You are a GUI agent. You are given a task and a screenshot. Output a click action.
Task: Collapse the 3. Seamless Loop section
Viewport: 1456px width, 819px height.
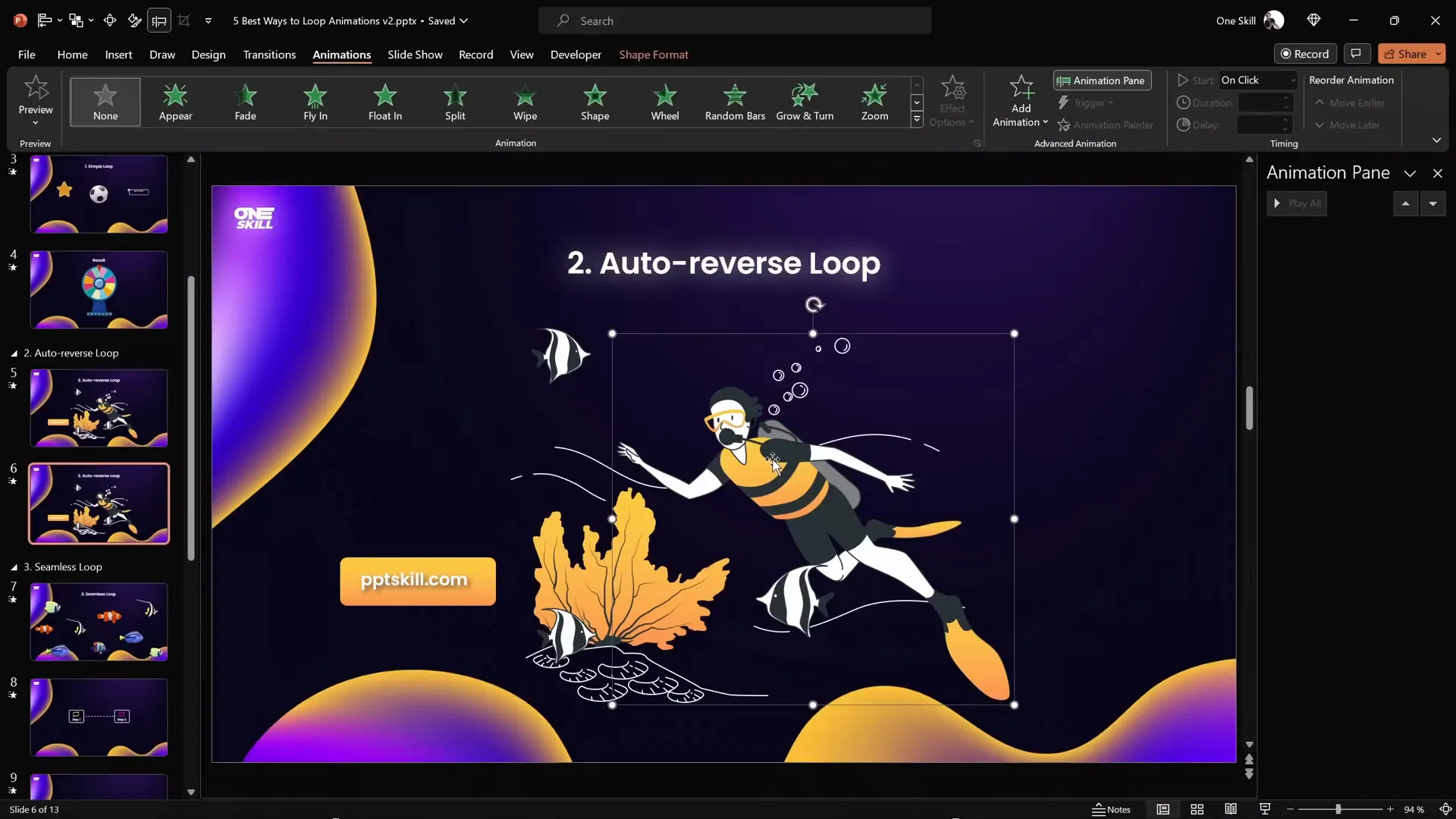[14, 567]
